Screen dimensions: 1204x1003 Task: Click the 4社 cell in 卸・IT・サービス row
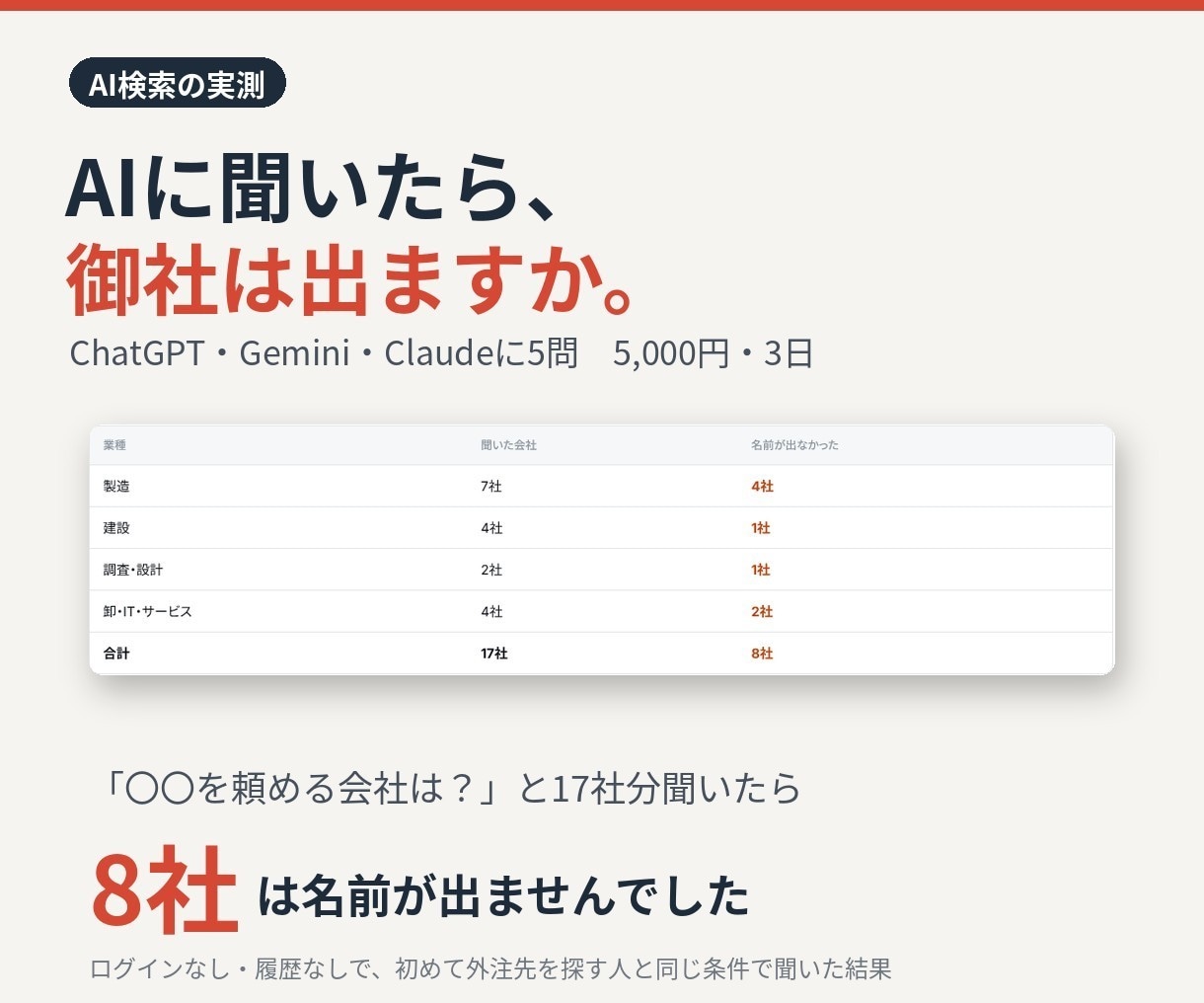point(491,612)
